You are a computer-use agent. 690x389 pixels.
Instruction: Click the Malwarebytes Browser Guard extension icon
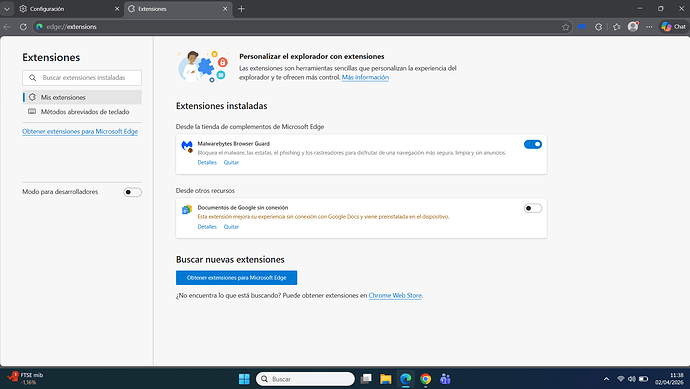click(x=187, y=146)
